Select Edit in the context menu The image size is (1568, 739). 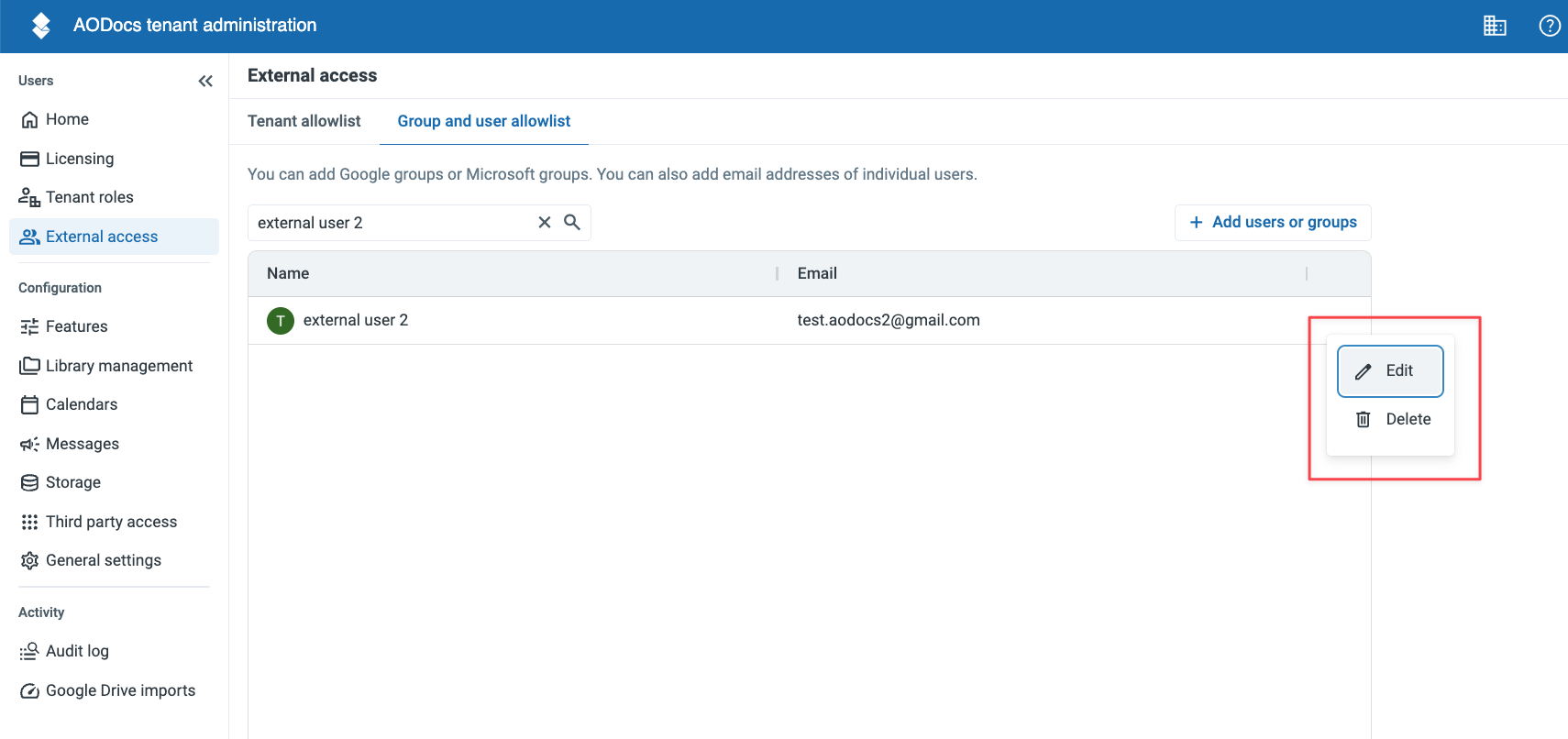[x=1390, y=370]
